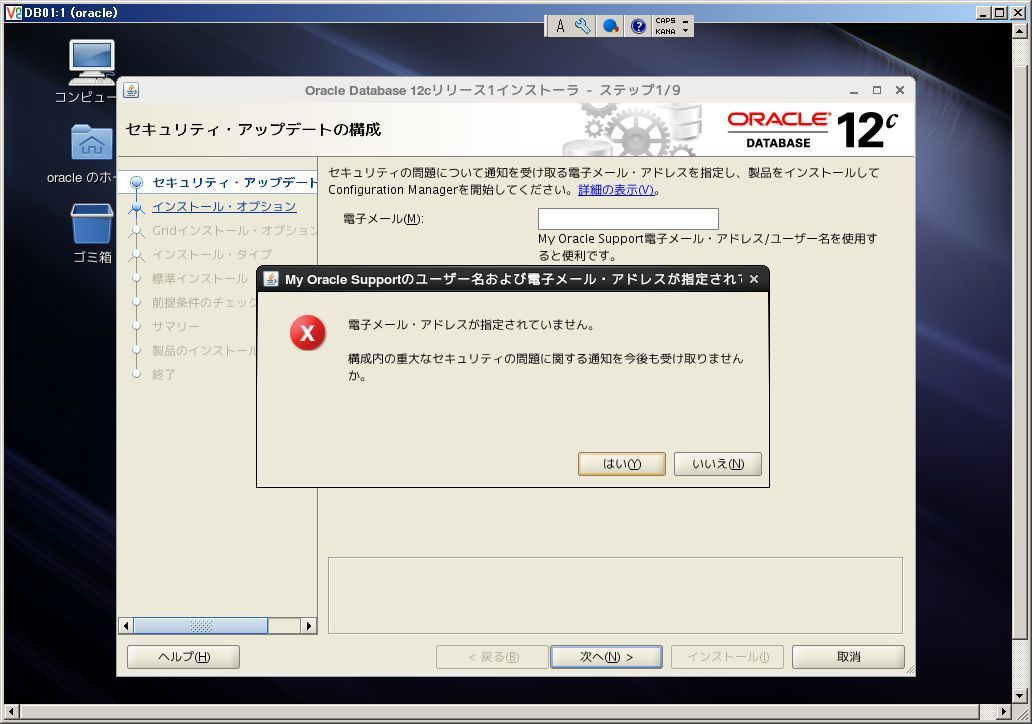1032x724 pixels.
Task: Minimize the DB01:1 VNC window
Action: pos(983,13)
